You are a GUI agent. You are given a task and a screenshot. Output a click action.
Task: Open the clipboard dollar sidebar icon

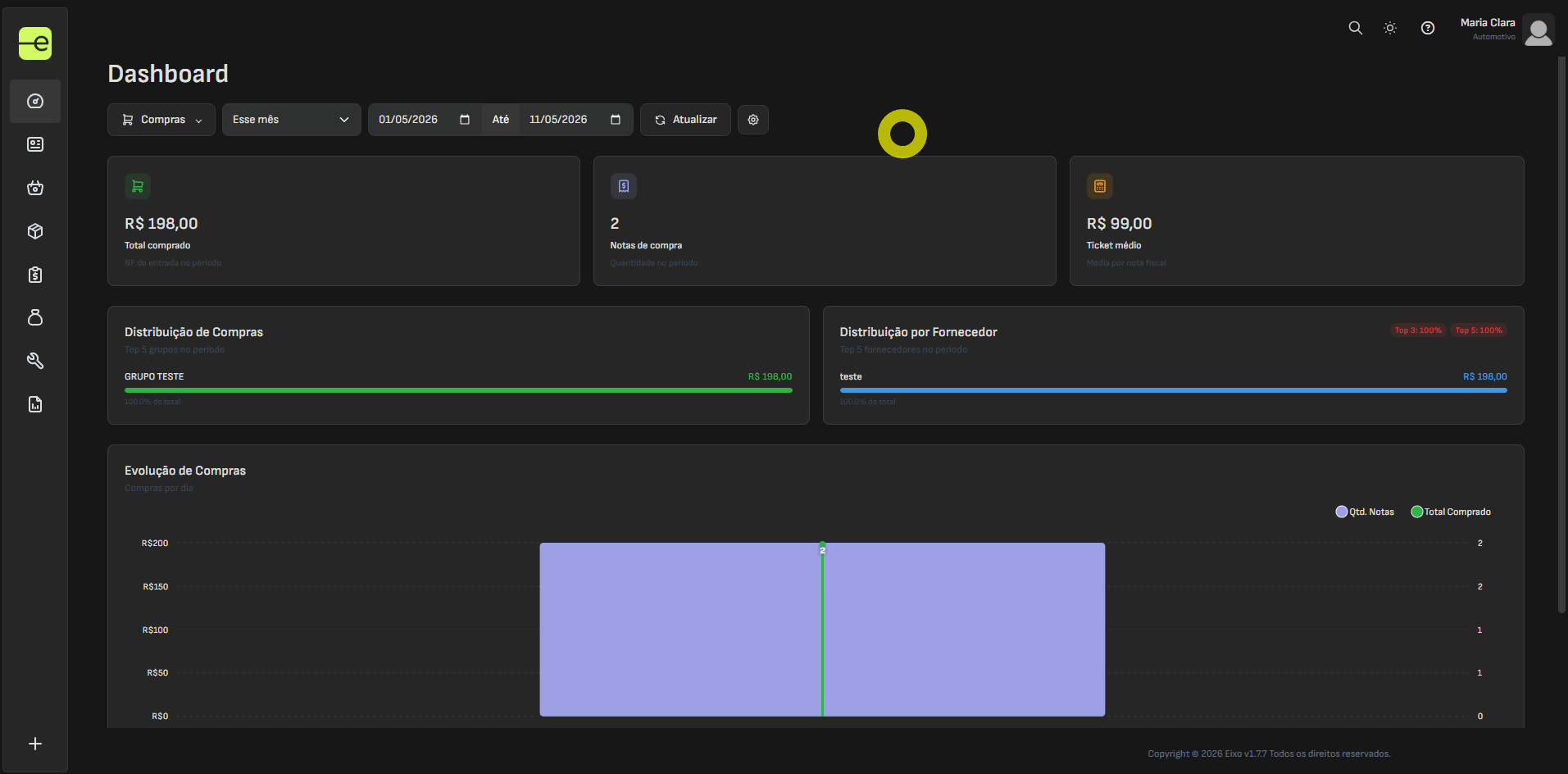point(35,275)
